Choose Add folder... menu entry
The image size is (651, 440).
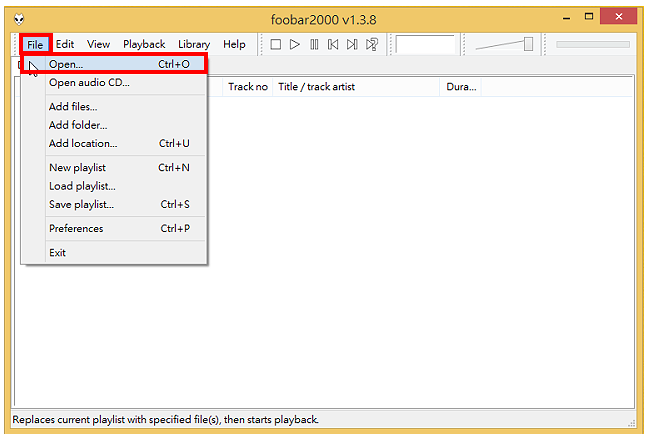tap(114, 125)
